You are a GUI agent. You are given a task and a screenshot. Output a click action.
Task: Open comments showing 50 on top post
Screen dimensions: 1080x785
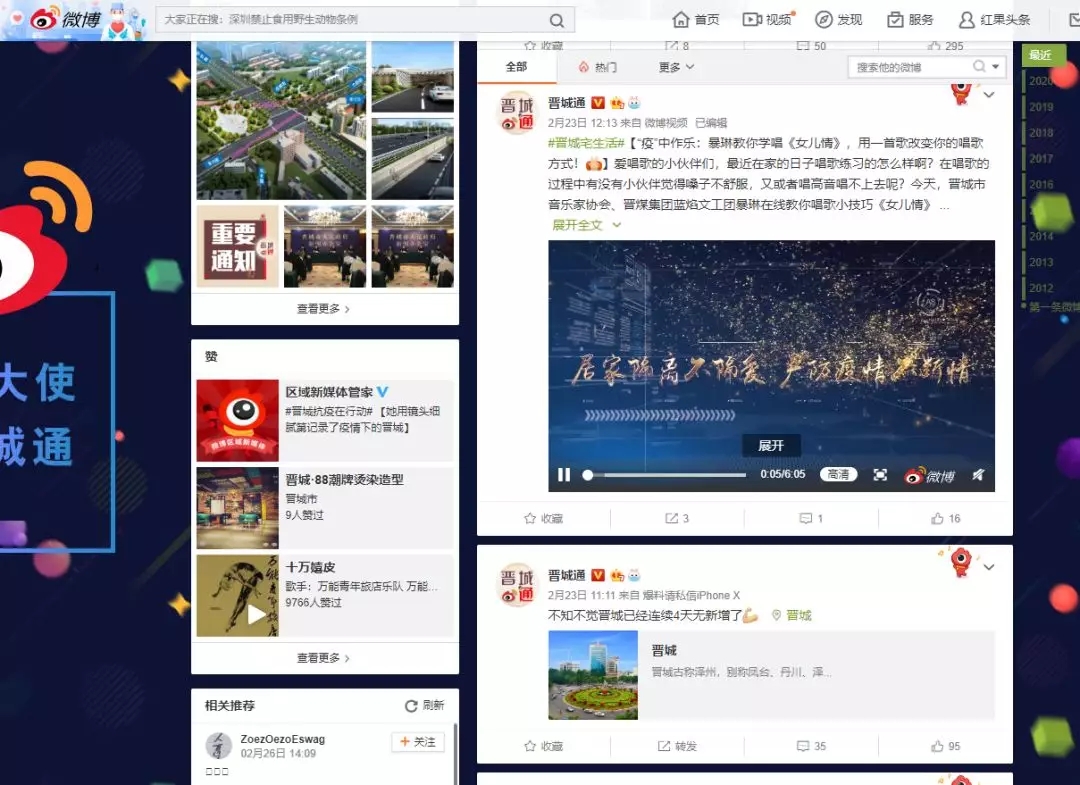(x=811, y=45)
